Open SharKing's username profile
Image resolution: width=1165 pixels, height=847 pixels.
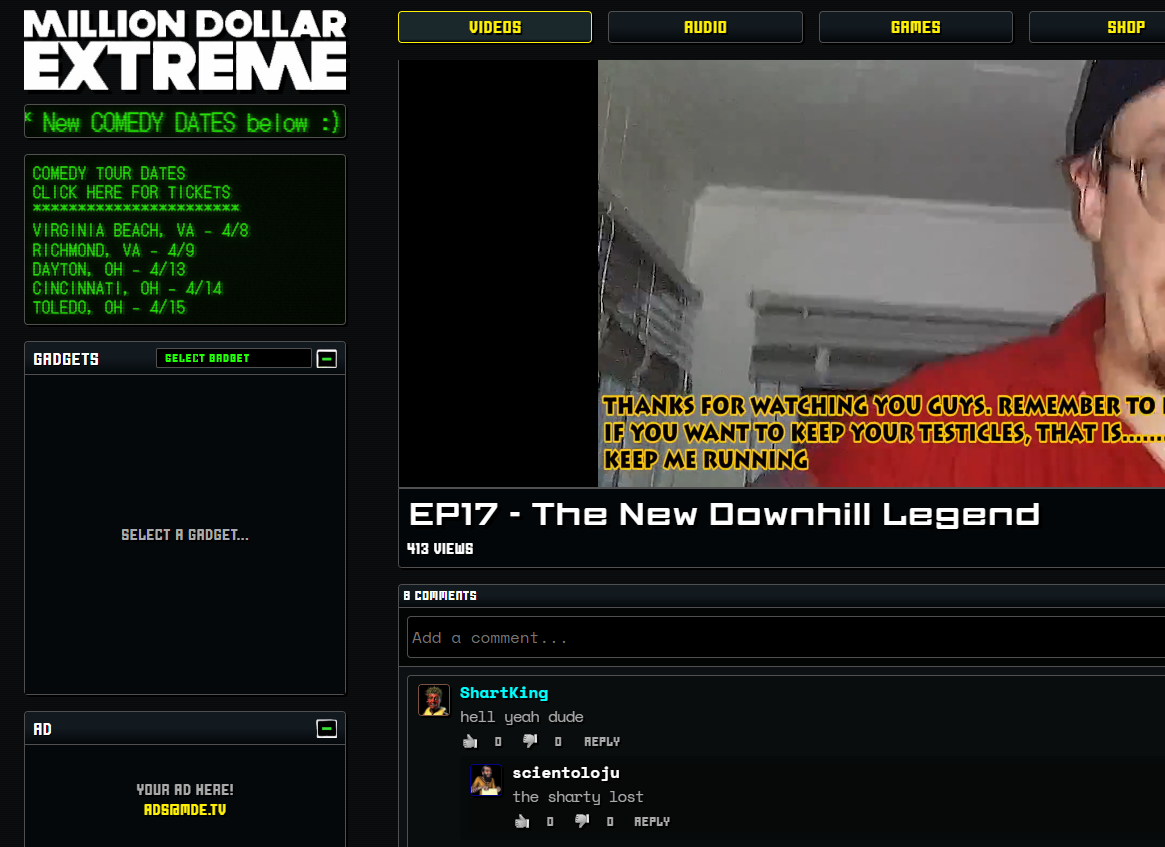(504, 692)
